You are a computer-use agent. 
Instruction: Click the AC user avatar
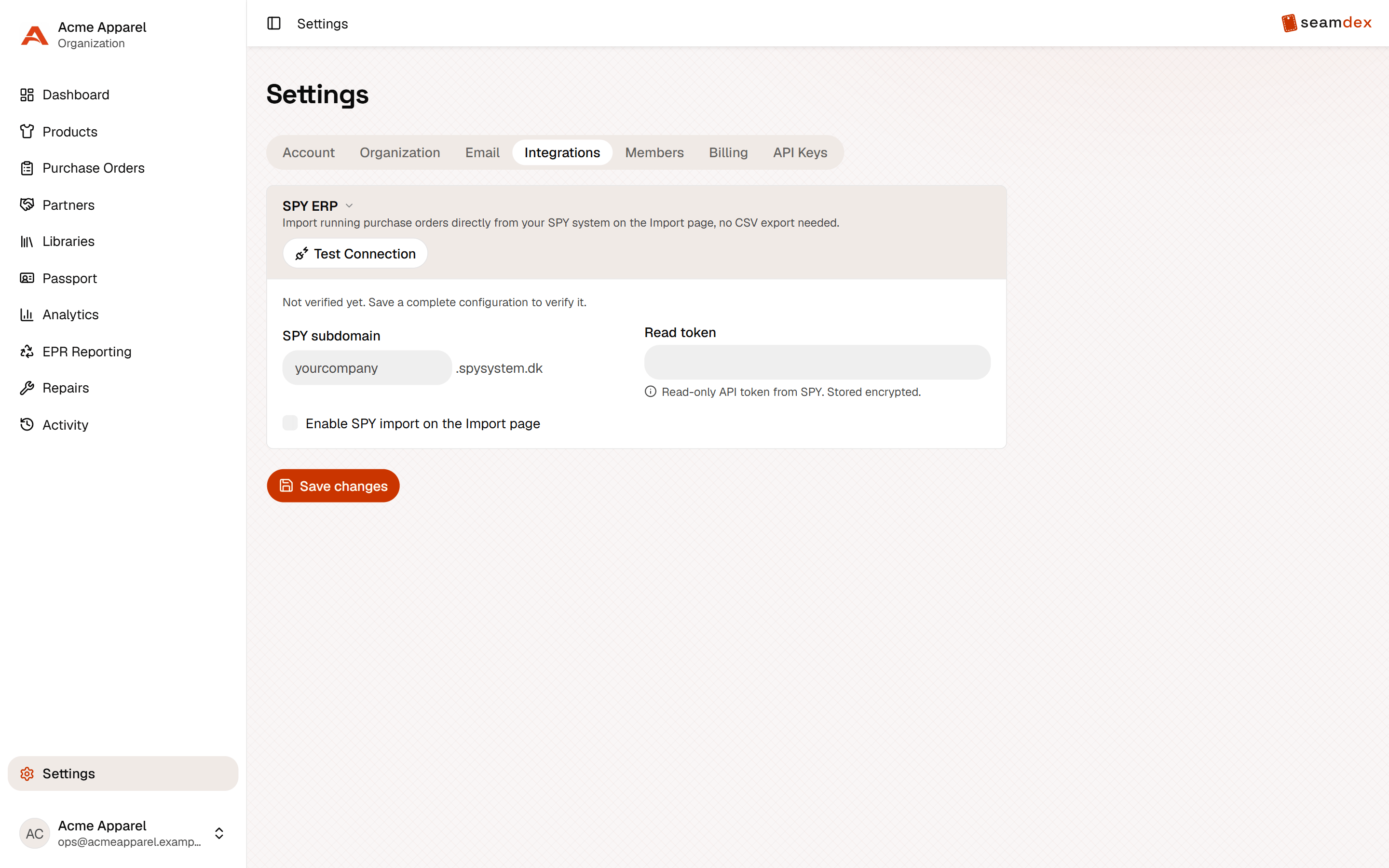pyautogui.click(x=34, y=833)
